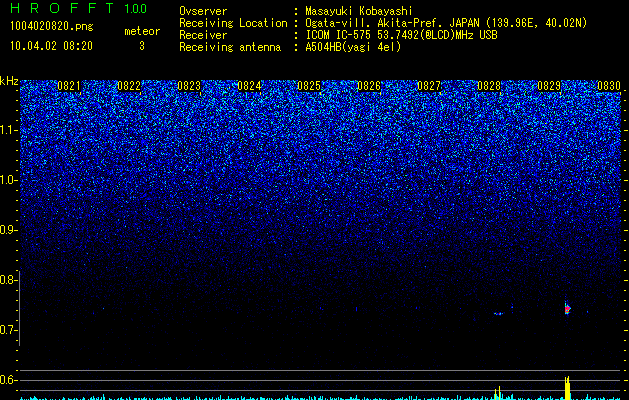Click the 0.7 kHz axis label
Screen dimensions: 629x400
[8, 330]
